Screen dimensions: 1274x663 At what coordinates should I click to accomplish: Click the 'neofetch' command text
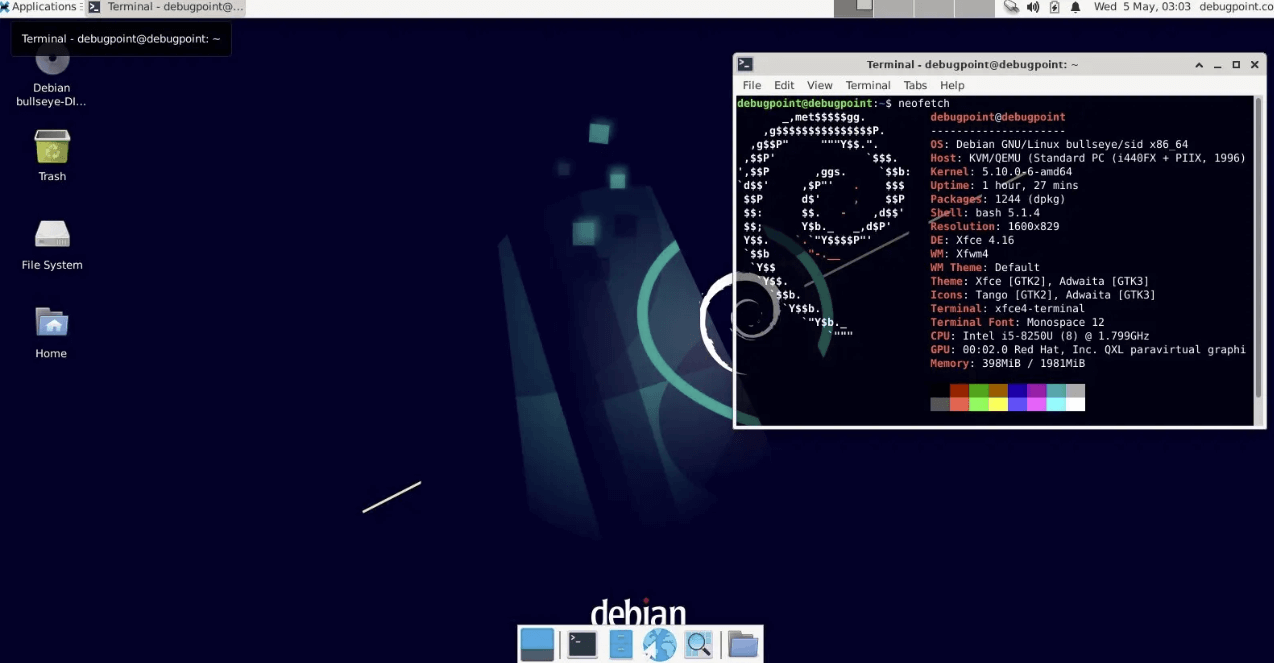pyautogui.click(x=924, y=103)
